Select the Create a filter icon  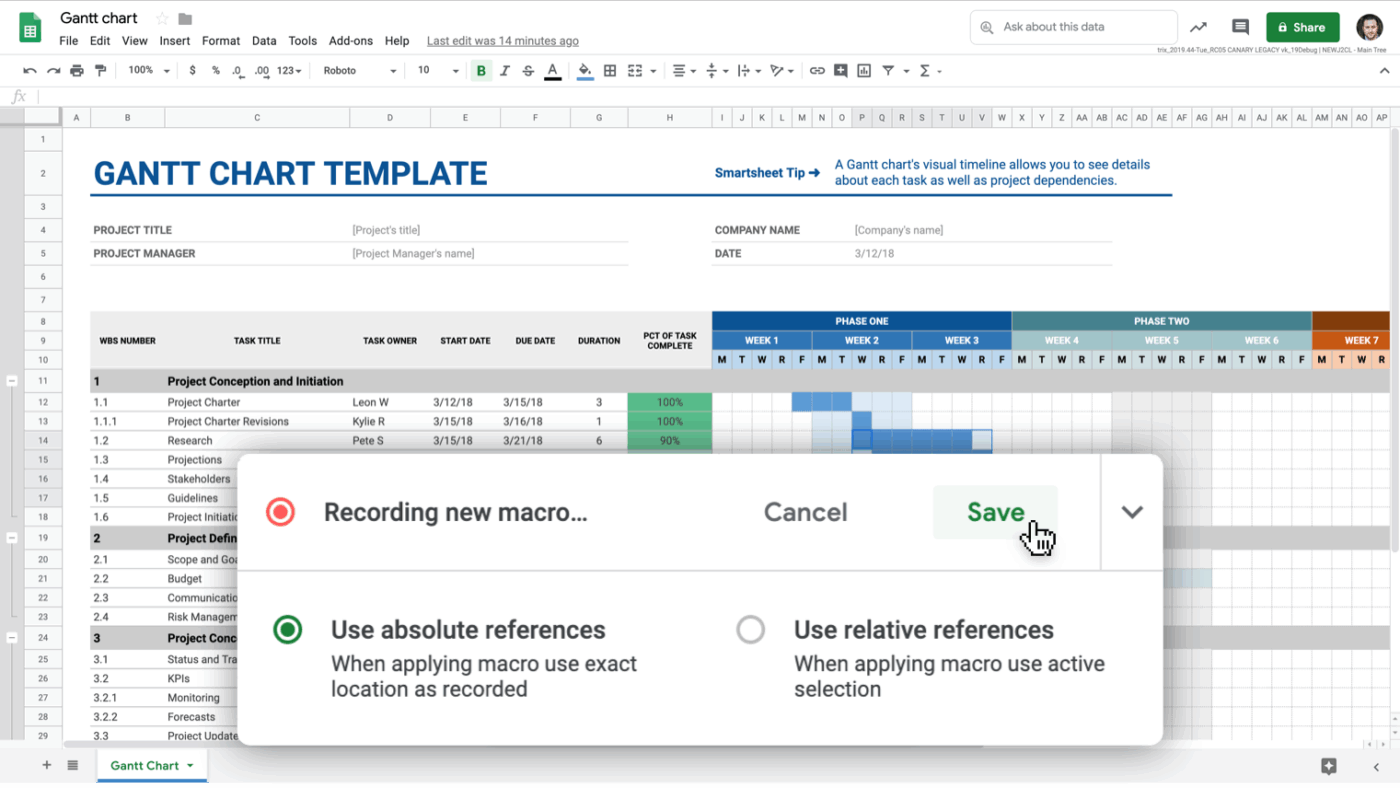pyautogui.click(x=888, y=70)
